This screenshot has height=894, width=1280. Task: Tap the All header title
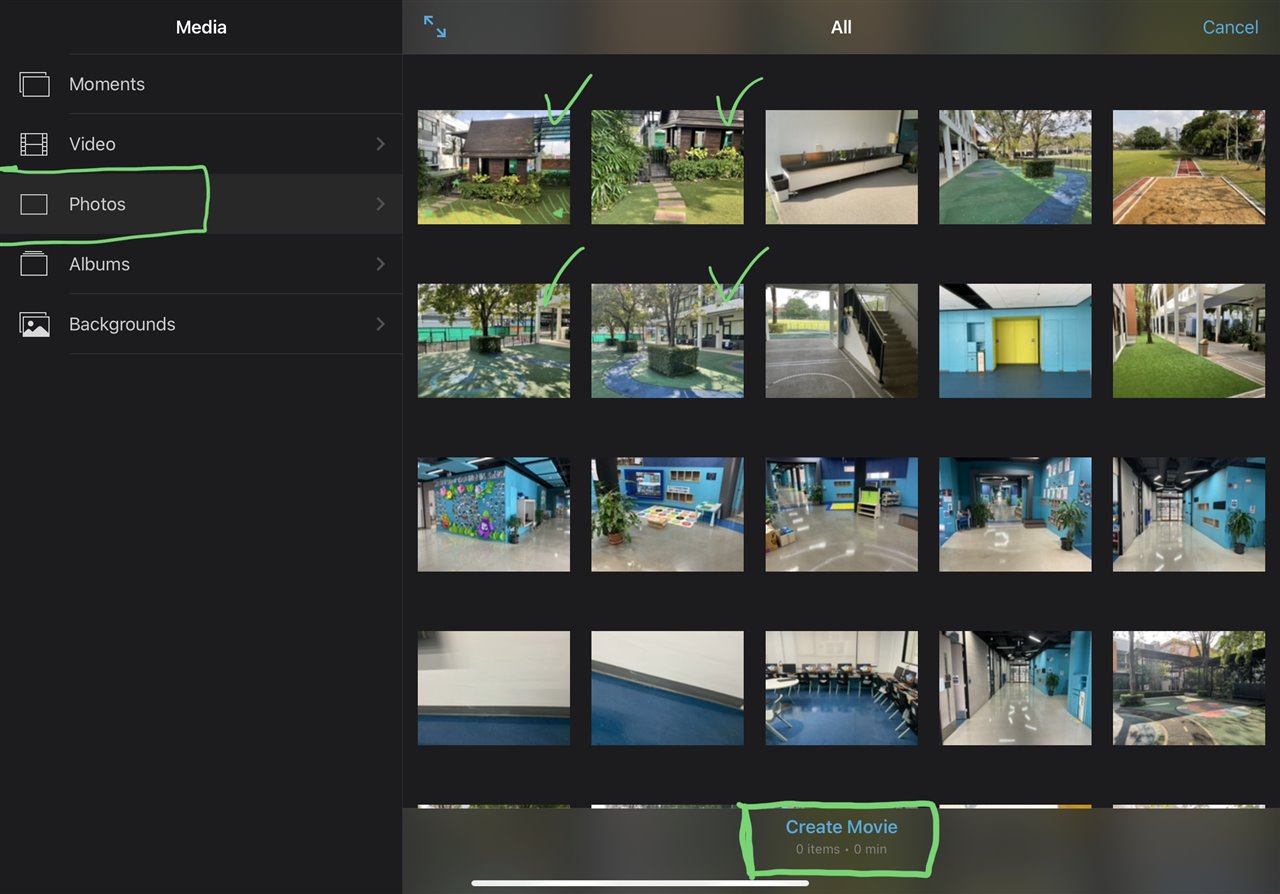click(841, 27)
